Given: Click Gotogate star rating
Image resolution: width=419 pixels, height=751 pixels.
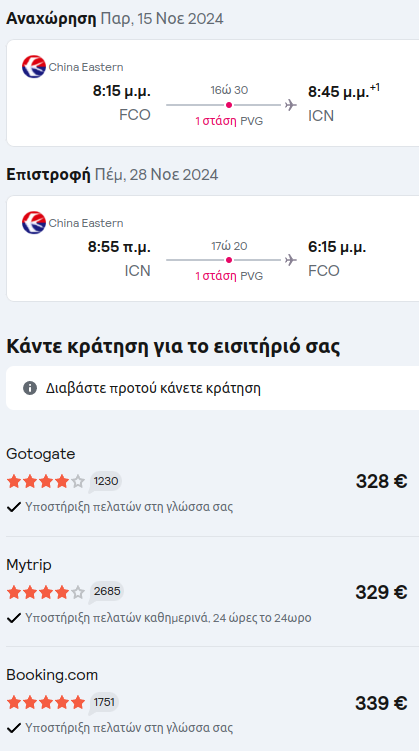Looking at the screenshot, I should pos(46,481).
